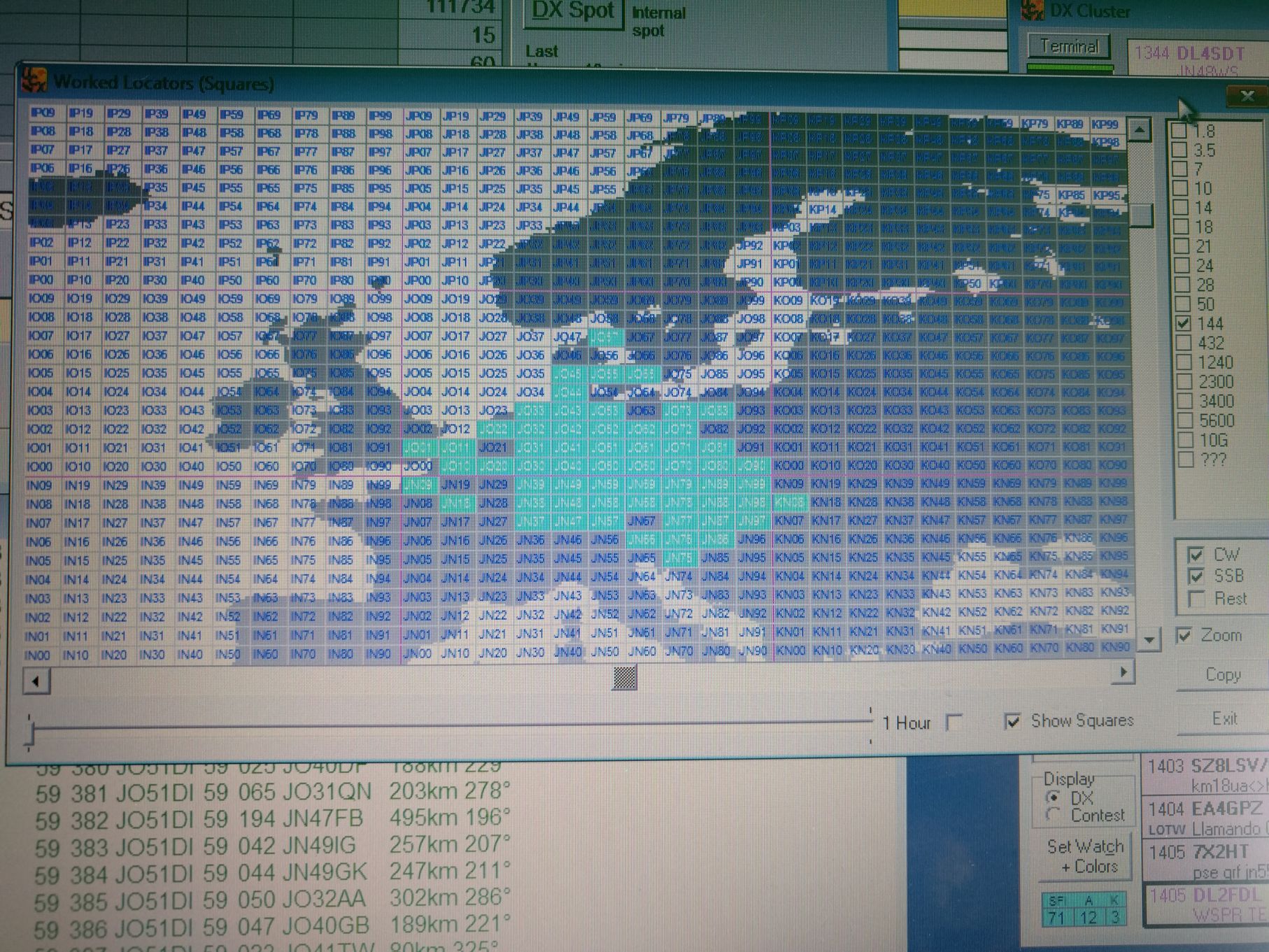The image size is (1269, 952).
Task: Open the DX Spot button
Action: (572, 13)
